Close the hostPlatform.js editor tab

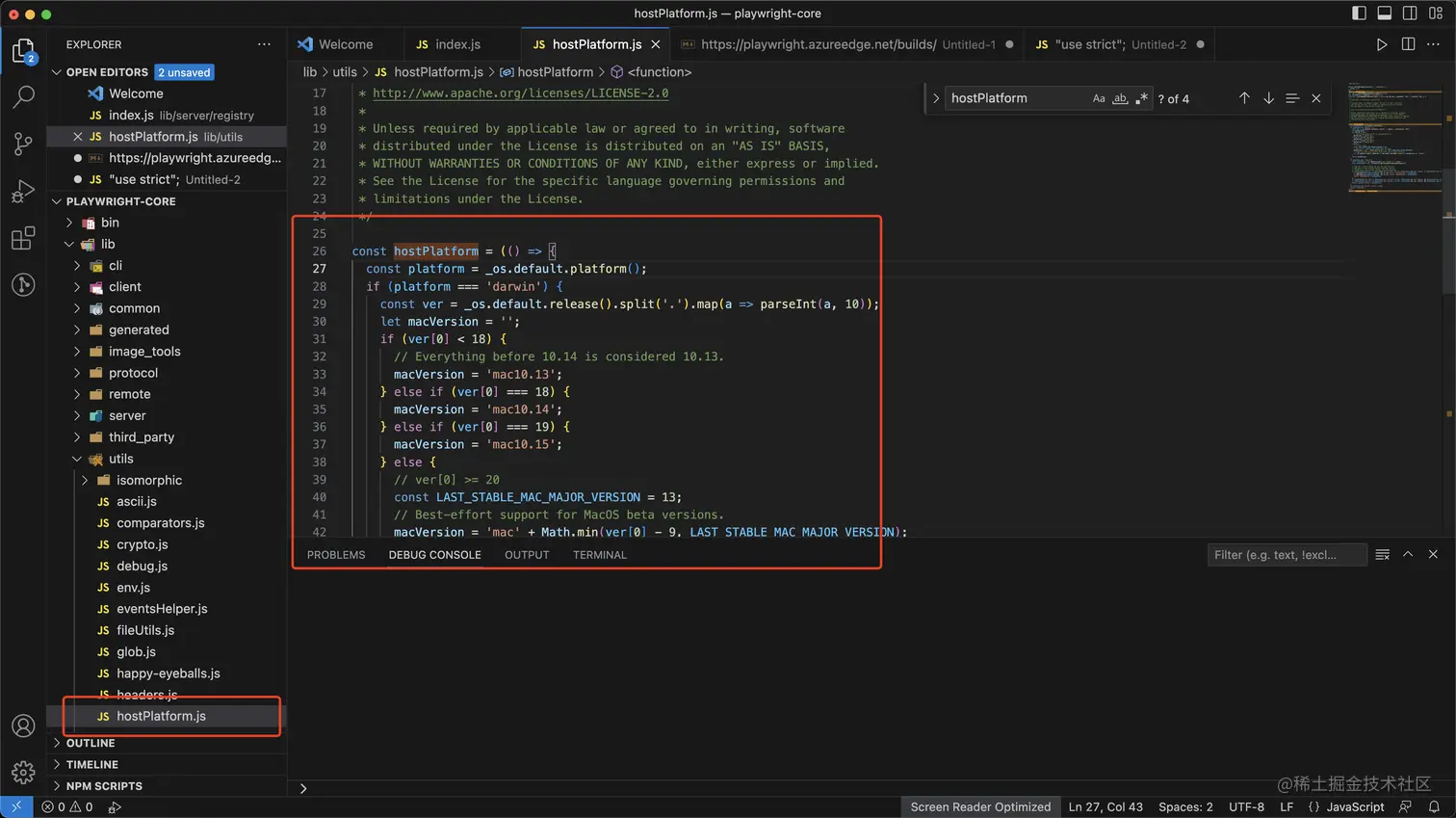pos(656,44)
